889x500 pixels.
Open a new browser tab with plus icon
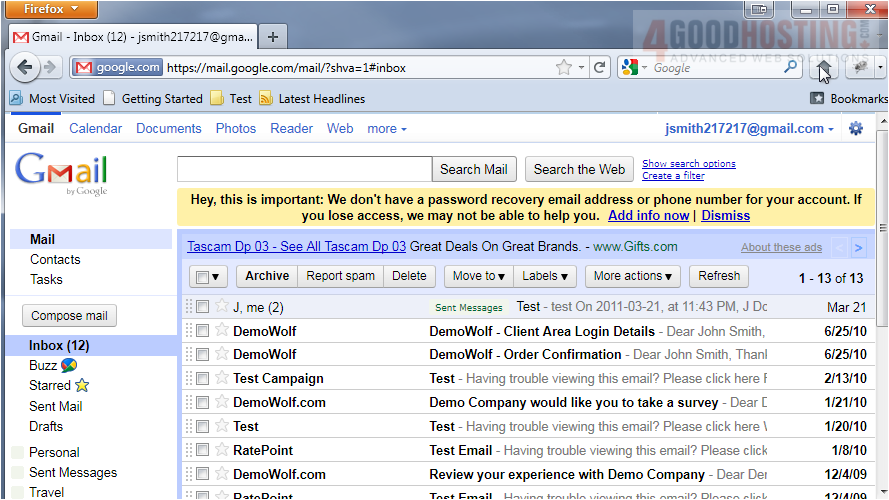273,37
